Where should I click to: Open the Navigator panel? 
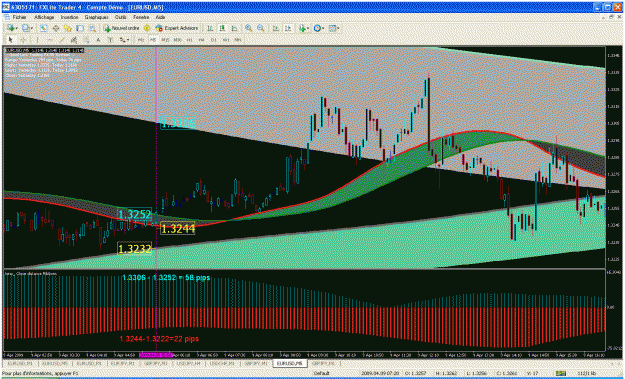[68, 28]
